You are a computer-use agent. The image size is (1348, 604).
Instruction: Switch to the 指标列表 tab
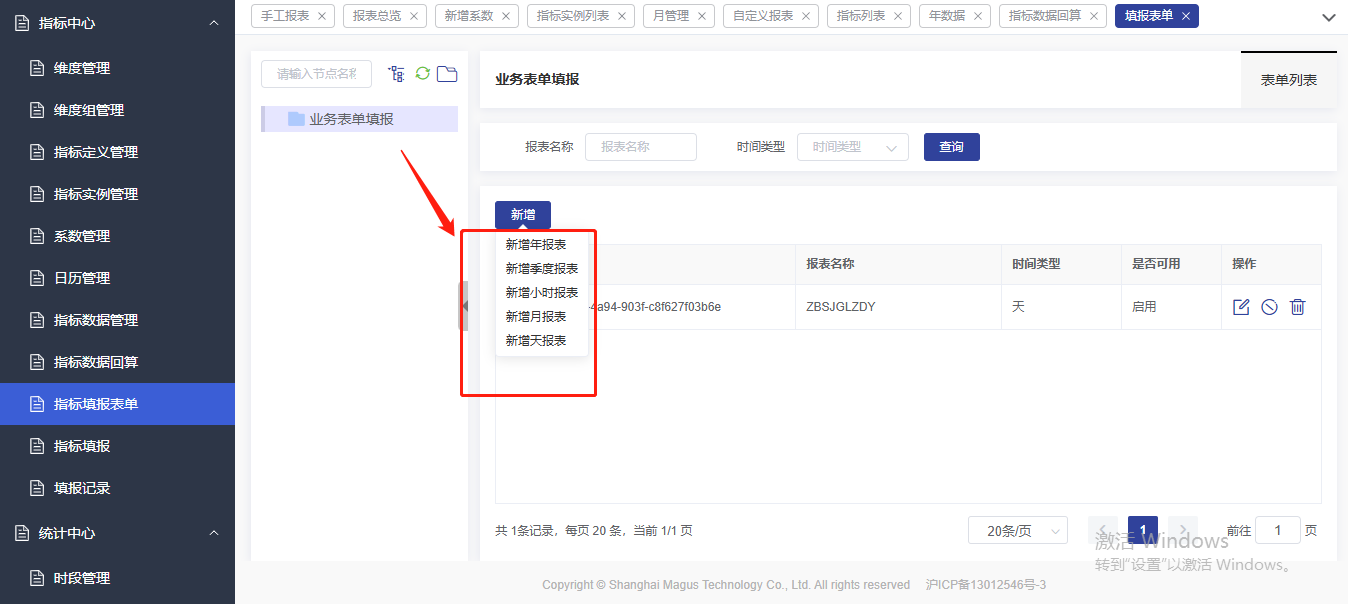click(860, 16)
